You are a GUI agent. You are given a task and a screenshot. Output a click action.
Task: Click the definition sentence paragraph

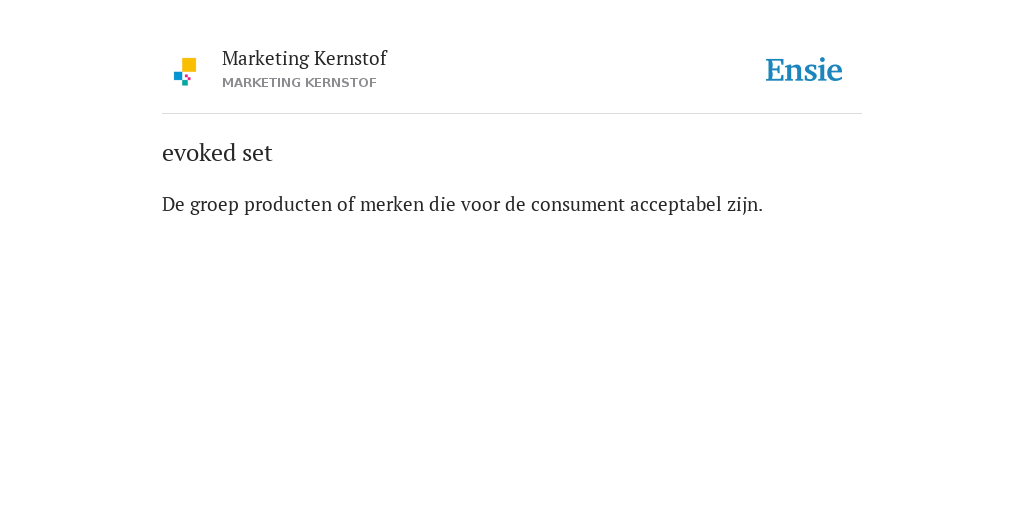462,205
